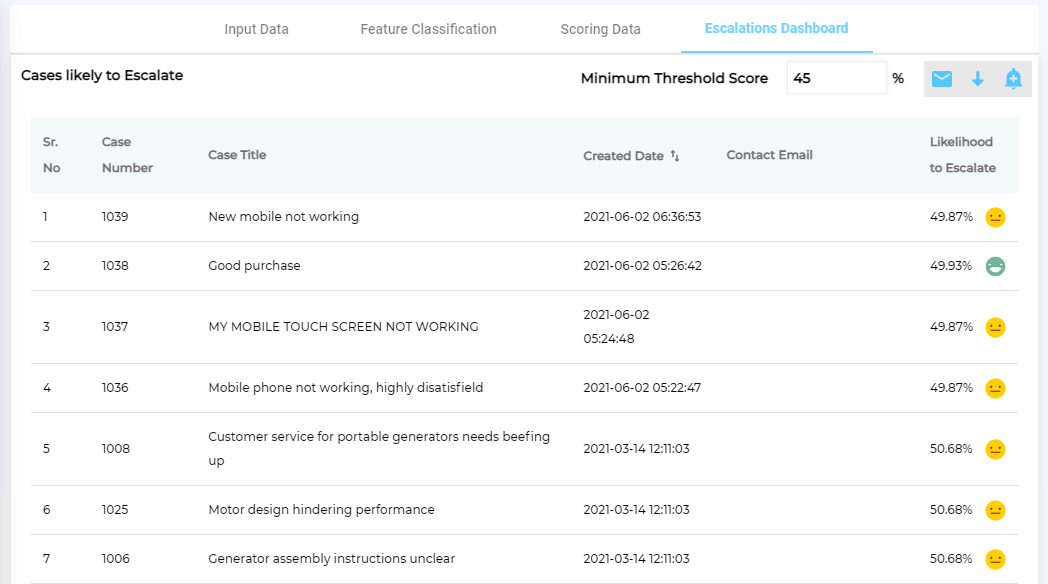Click neutral face icon for case 1039

pos(995,217)
